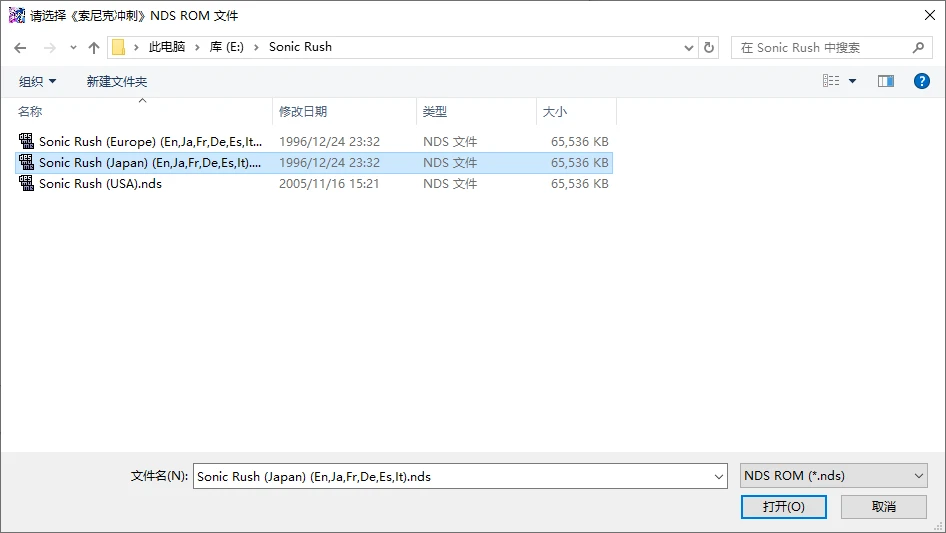Select 此电脑 in the breadcrumb path

coord(167,47)
